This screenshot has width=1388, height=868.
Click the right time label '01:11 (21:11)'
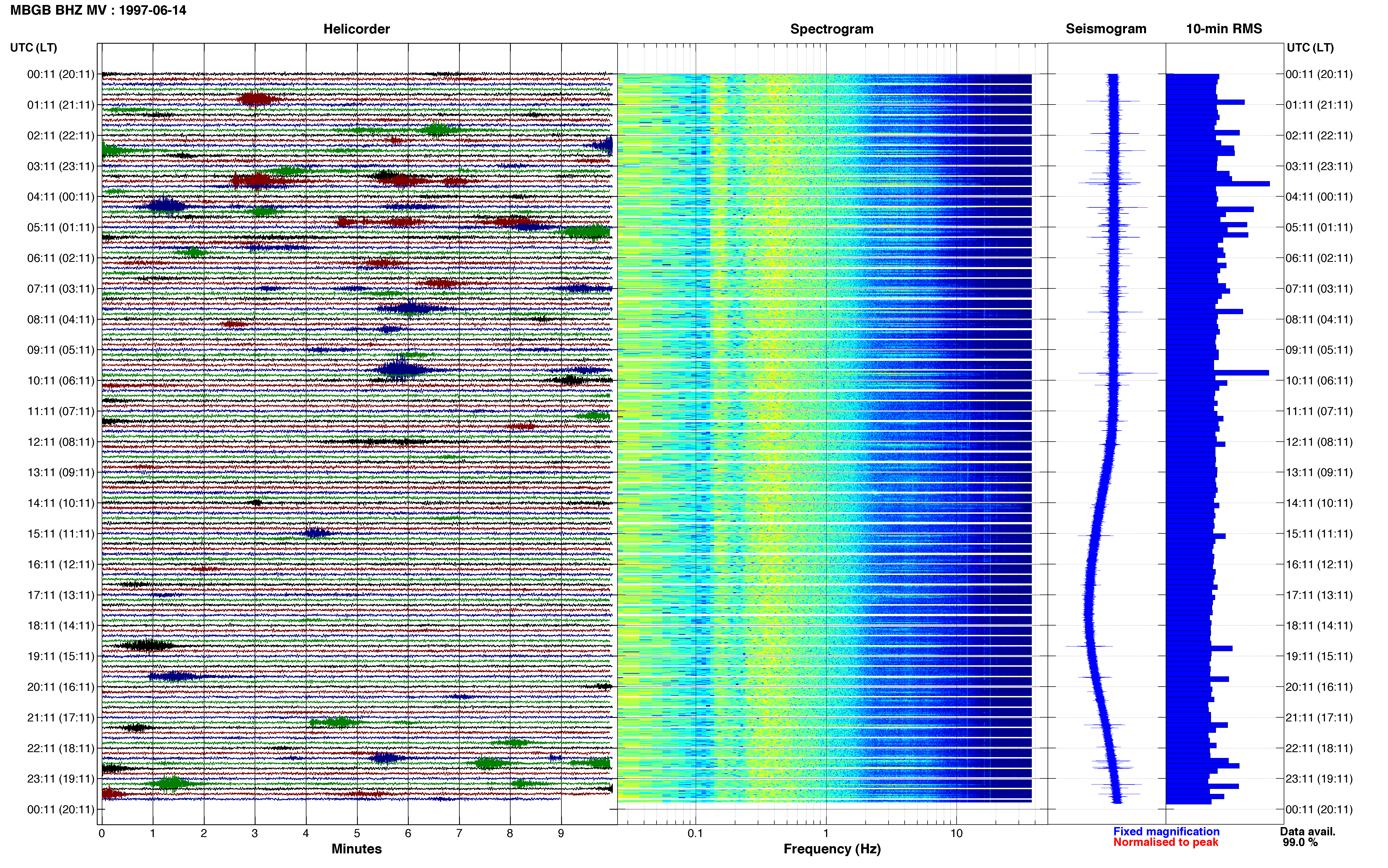coord(1319,105)
